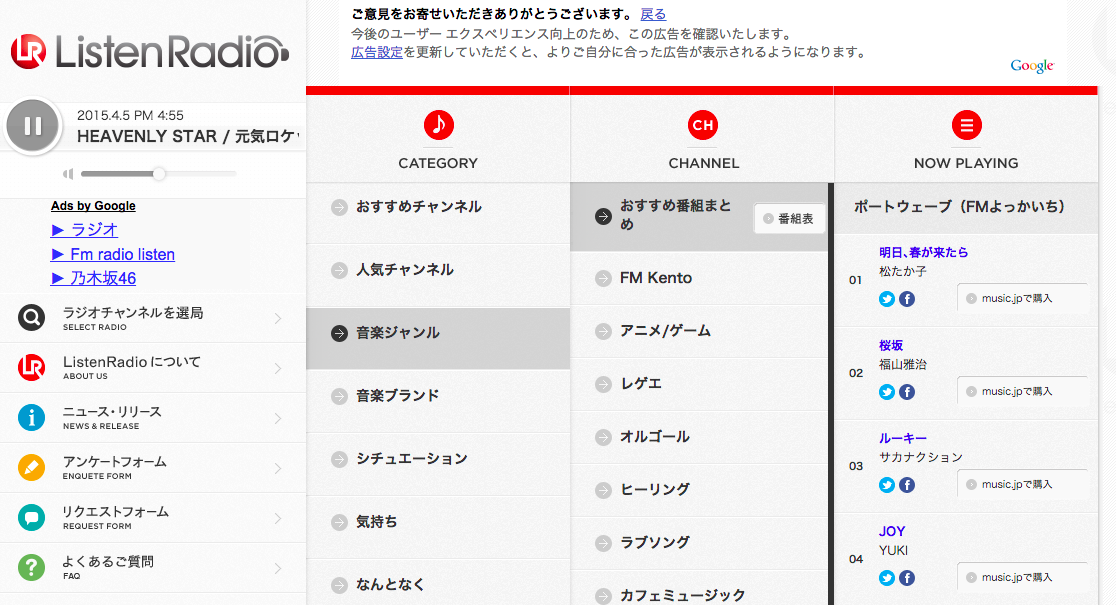Adjust the volume slider handle
1116x605 pixels.
[x=158, y=174]
